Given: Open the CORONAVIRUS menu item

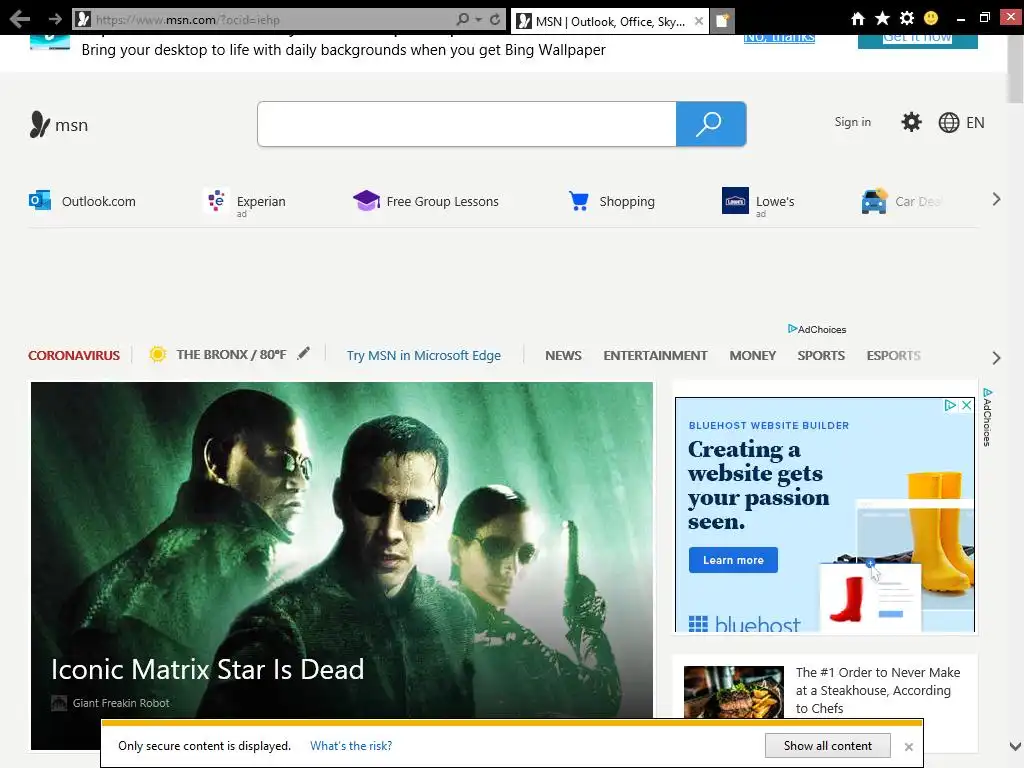Looking at the screenshot, I should coord(74,355).
